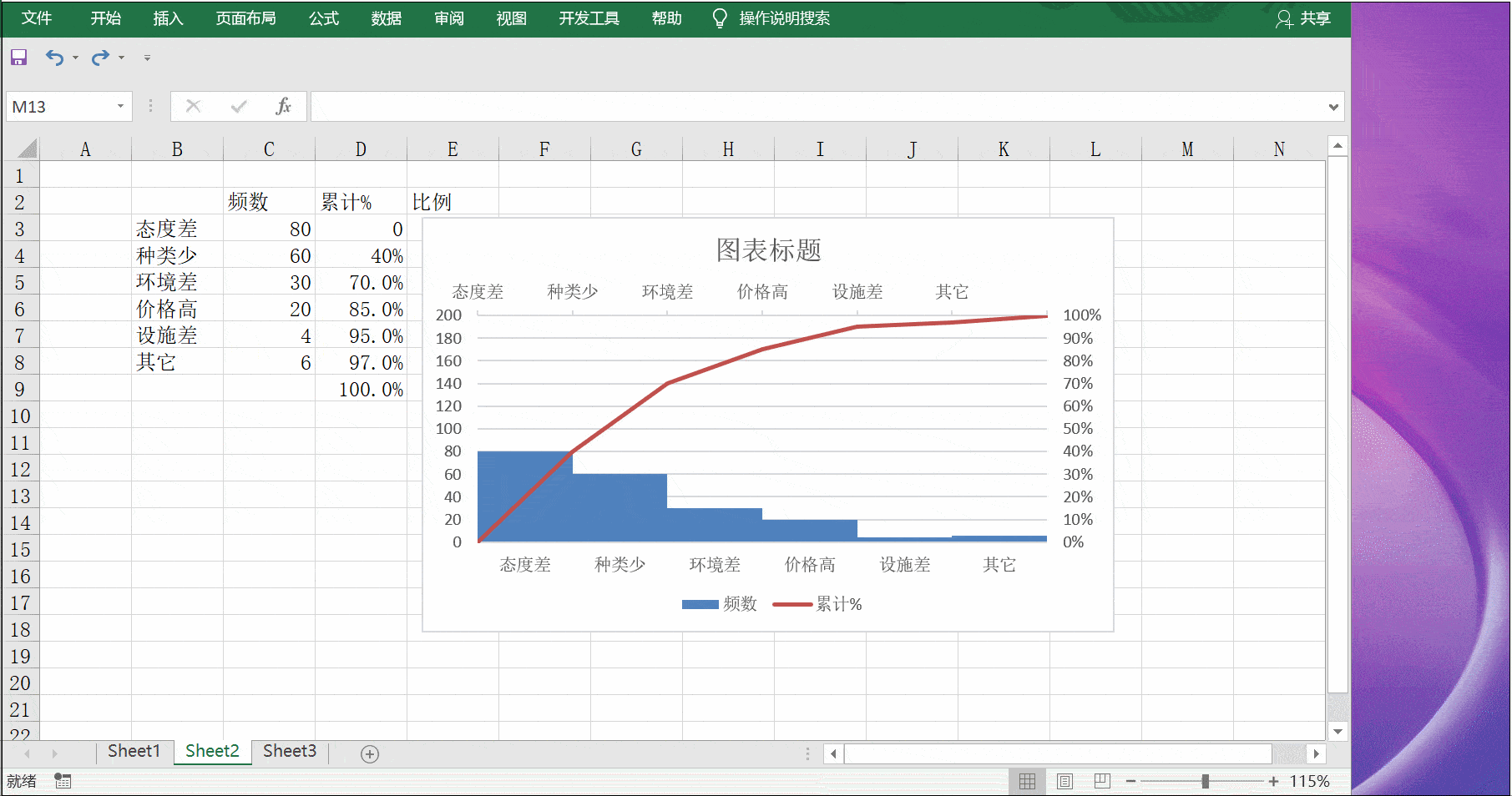This screenshot has width=1512, height=796.
Task: Click the chart title 图表标题
Action: point(768,249)
